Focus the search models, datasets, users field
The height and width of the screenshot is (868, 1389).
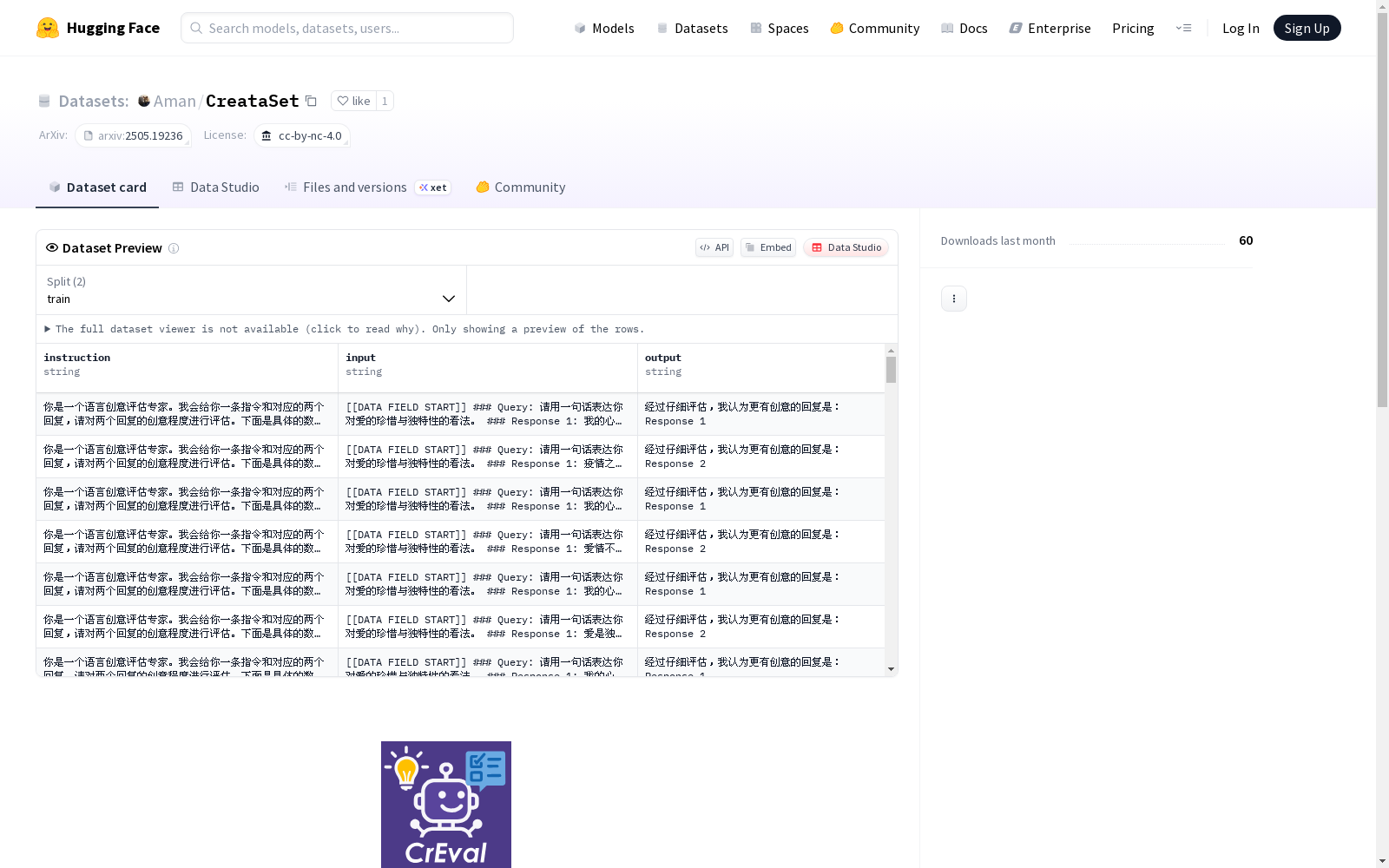pyautogui.click(x=347, y=28)
